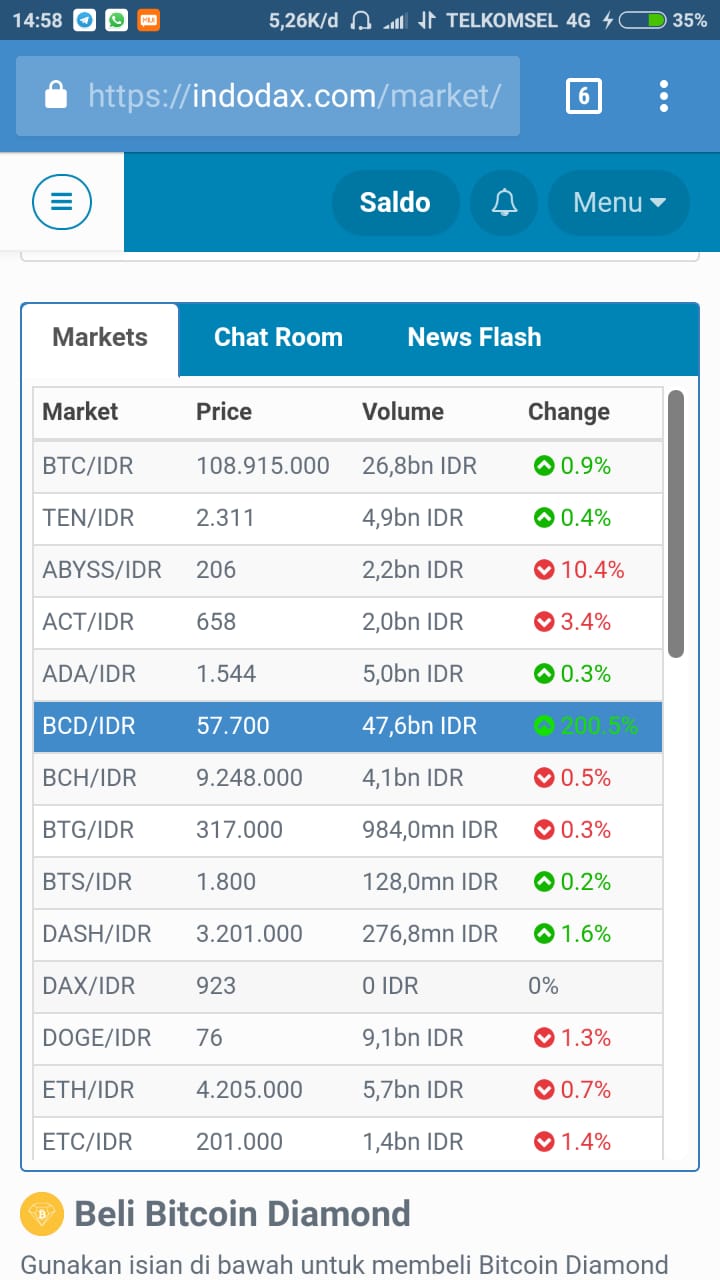Image resolution: width=720 pixels, height=1280 pixels.
Task: Open the browser tabs counter showing 6
Action: pyautogui.click(x=584, y=96)
